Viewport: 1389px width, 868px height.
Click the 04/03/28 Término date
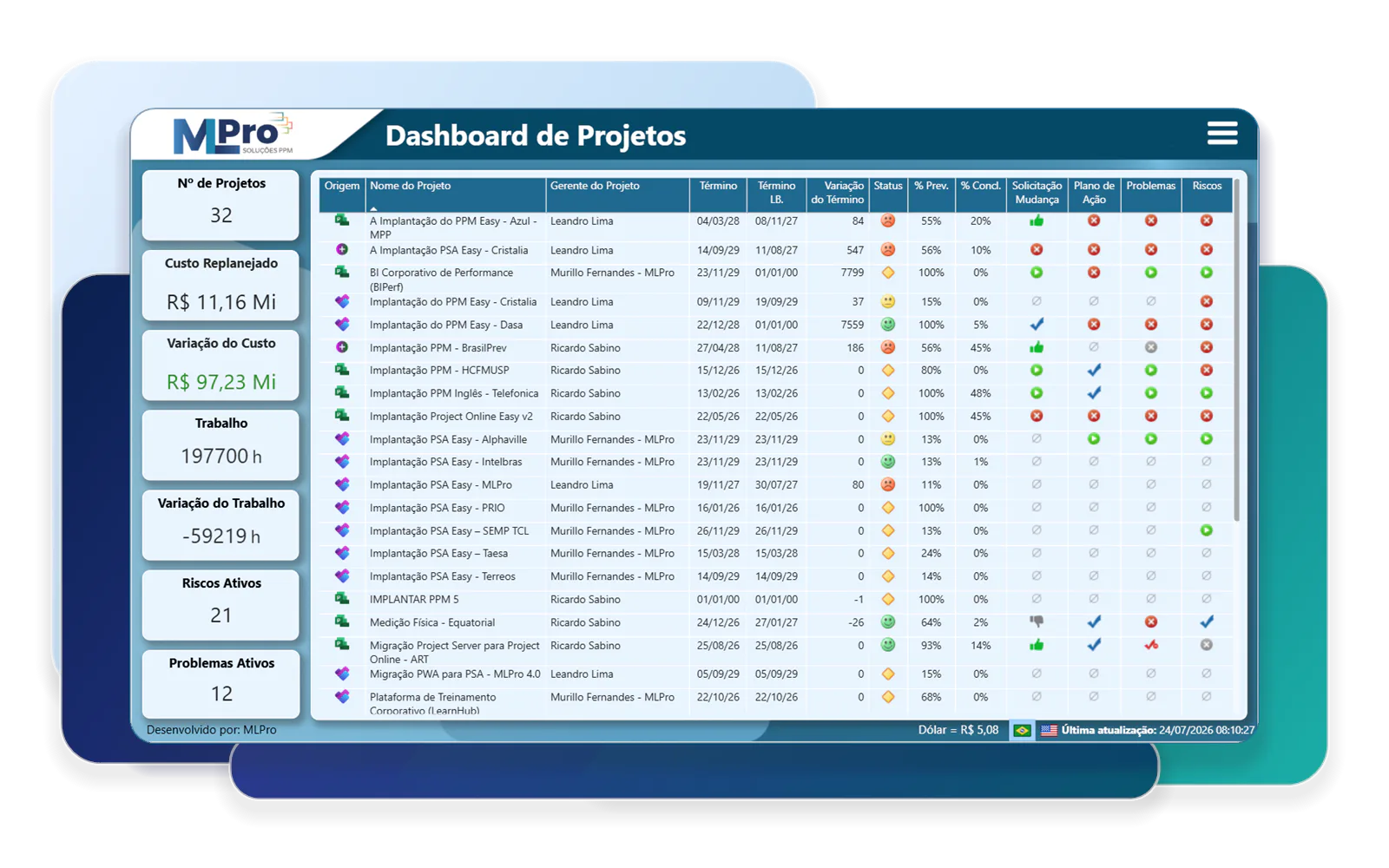[x=718, y=221]
